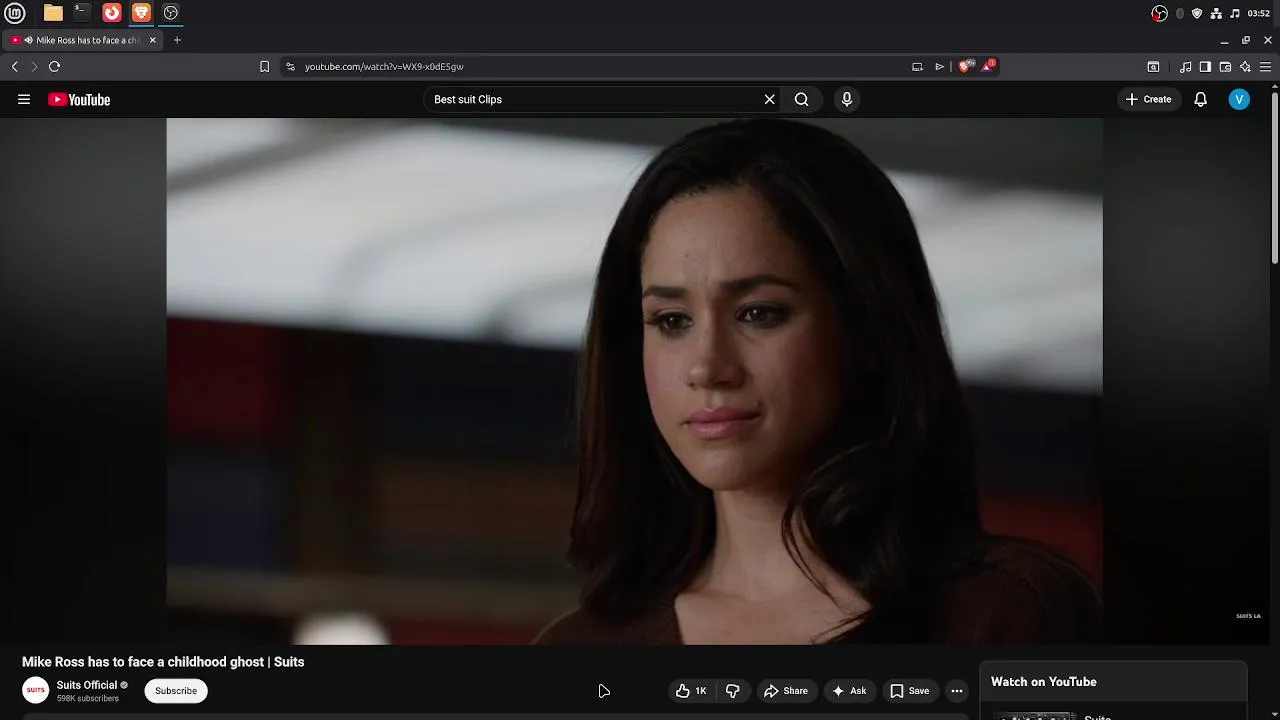Clear the YouTube search query
This screenshot has width=1280, height=720.
pyautogui.click(x=769, y=99)
